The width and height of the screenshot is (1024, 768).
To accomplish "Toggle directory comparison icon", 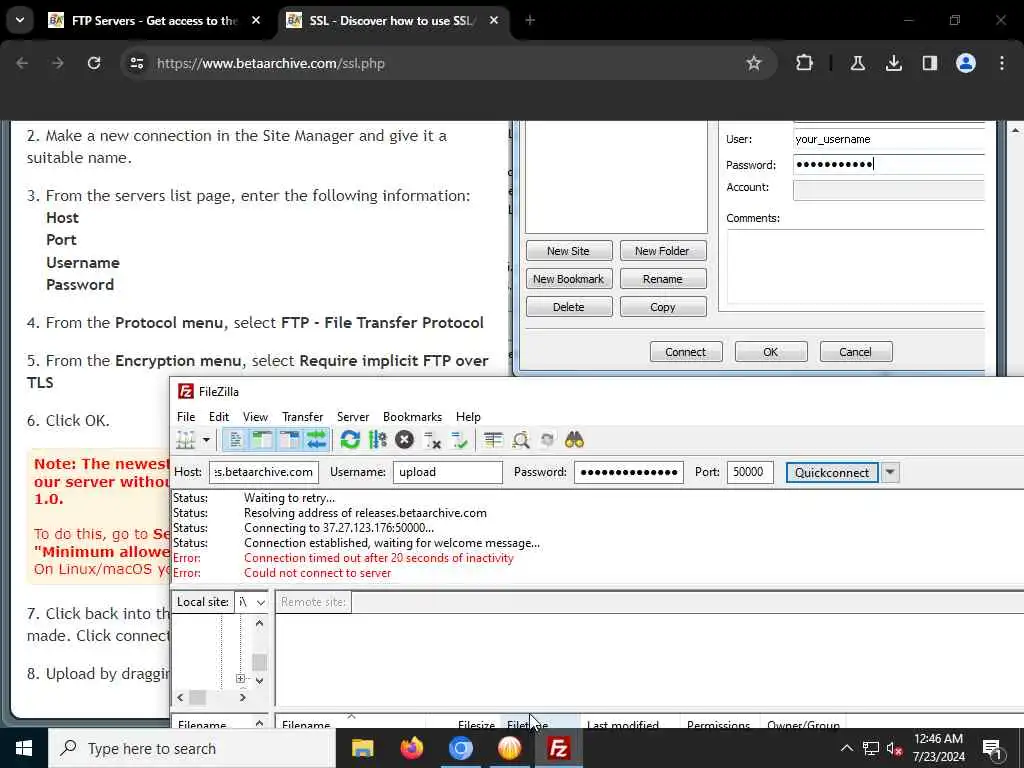I will coord(520,440).
